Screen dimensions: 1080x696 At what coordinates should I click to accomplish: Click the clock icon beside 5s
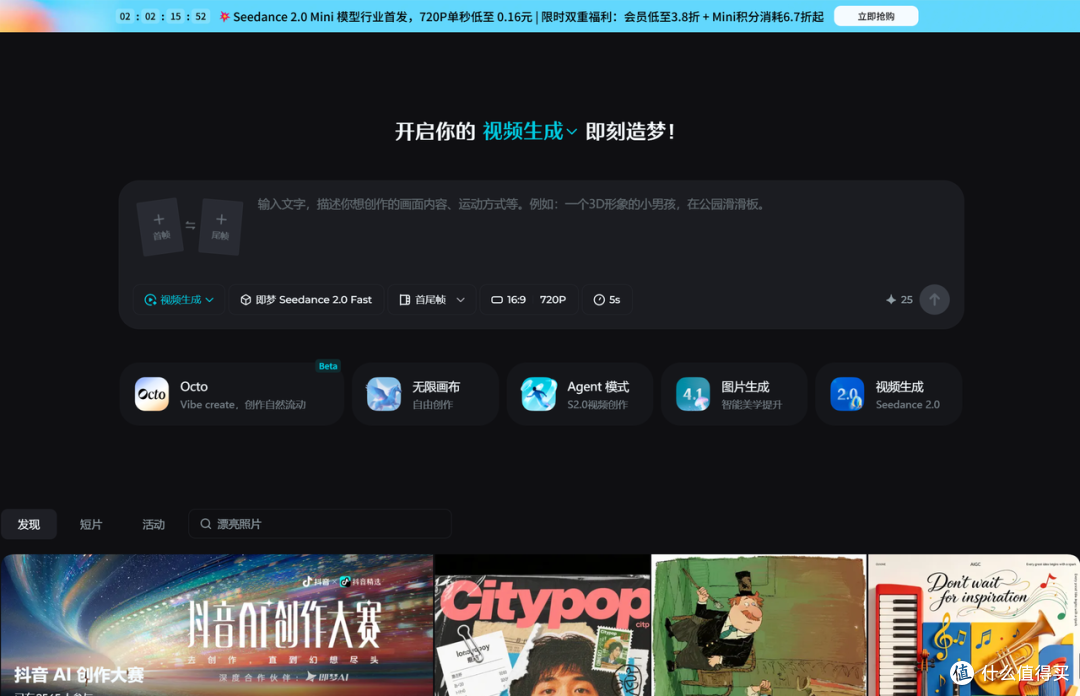pos(599,300)
